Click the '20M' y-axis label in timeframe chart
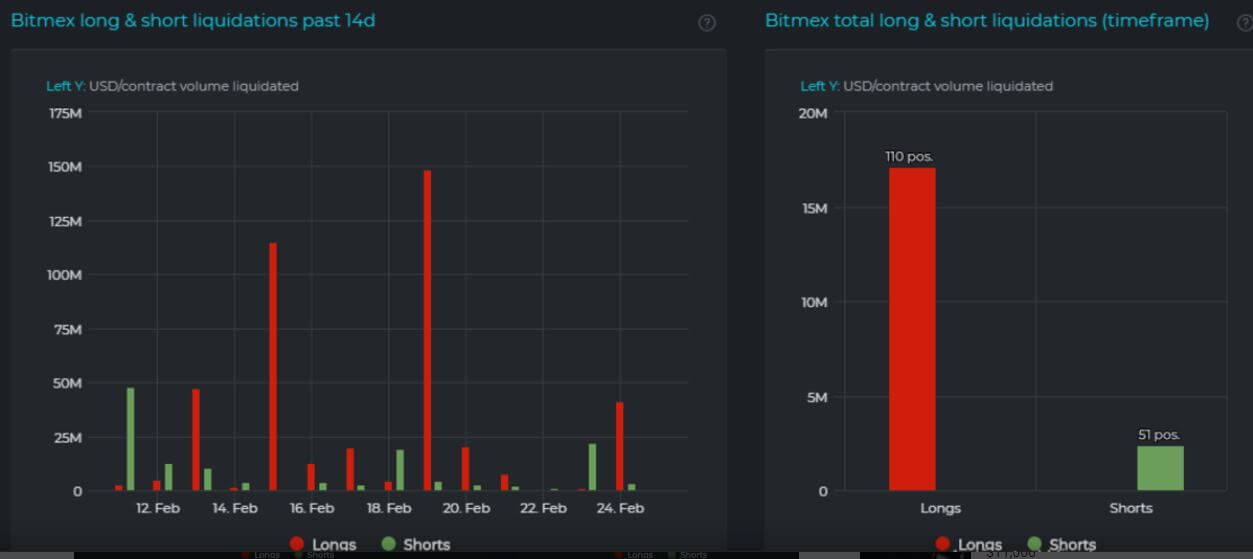This screenshot has height=559, width=1253. pyautogui.click(x=813, y=113)
